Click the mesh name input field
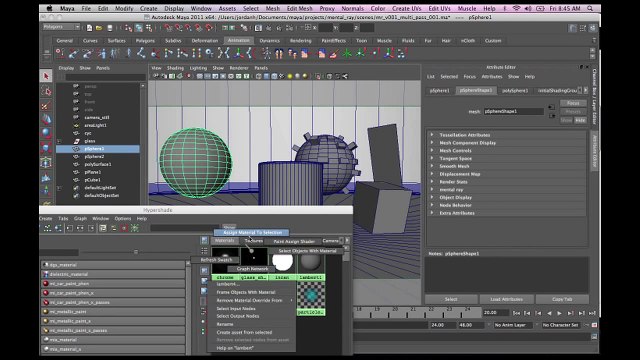Viewport: 640px width, 360px height. (x=513, y=111)
